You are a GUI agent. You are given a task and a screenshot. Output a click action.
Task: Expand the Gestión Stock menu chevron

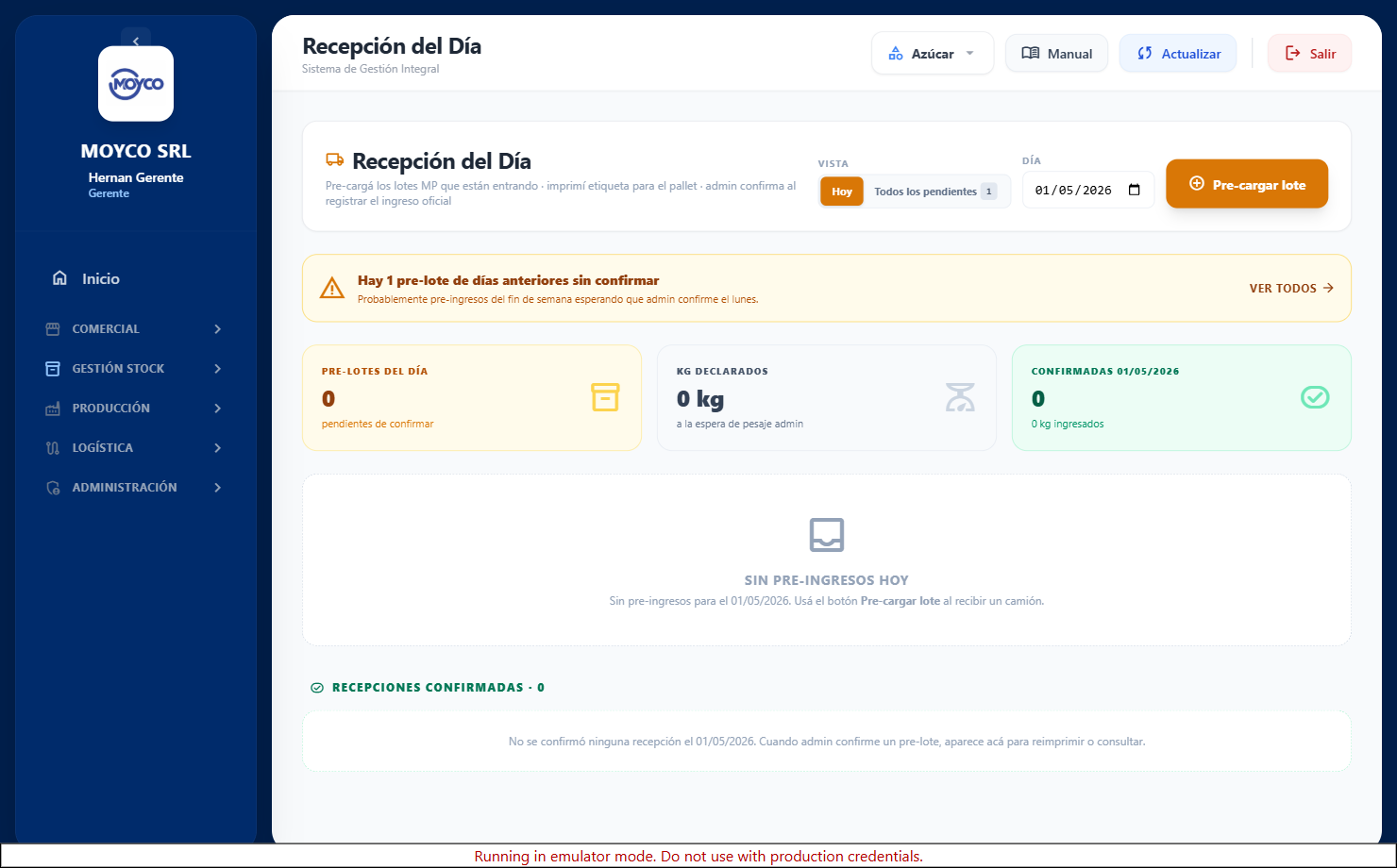[x=217, y=369]
